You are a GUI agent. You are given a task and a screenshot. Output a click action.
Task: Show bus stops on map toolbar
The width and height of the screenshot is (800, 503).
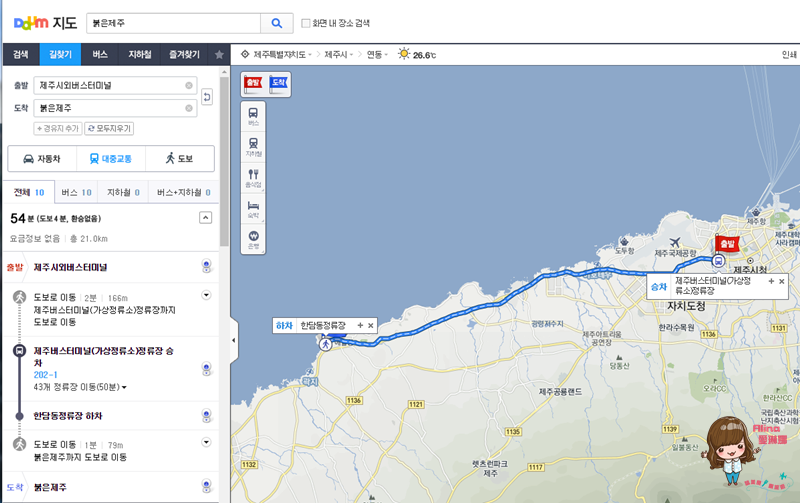[253, 116]
